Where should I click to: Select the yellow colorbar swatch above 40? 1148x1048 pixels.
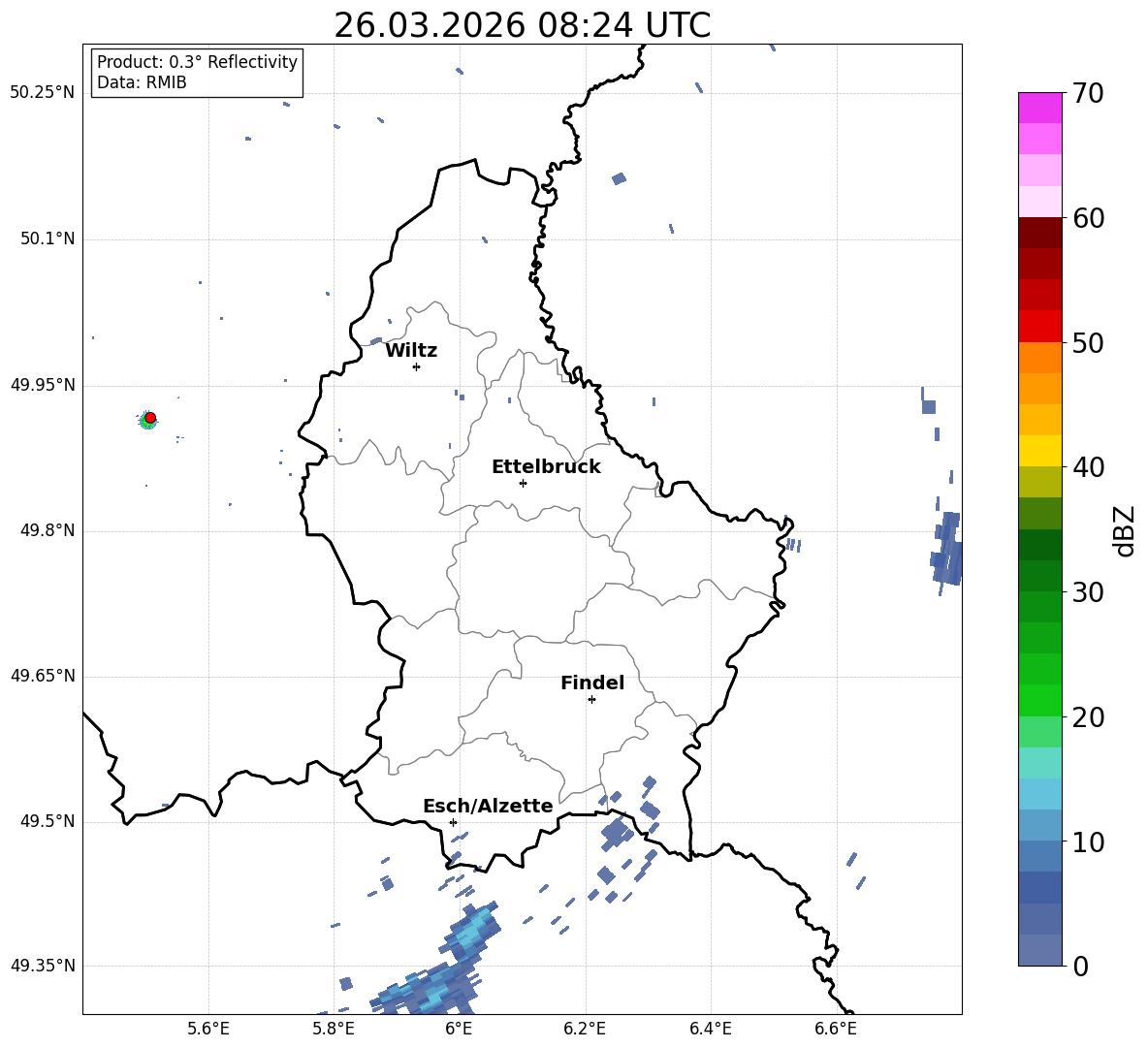[1039, 451]
